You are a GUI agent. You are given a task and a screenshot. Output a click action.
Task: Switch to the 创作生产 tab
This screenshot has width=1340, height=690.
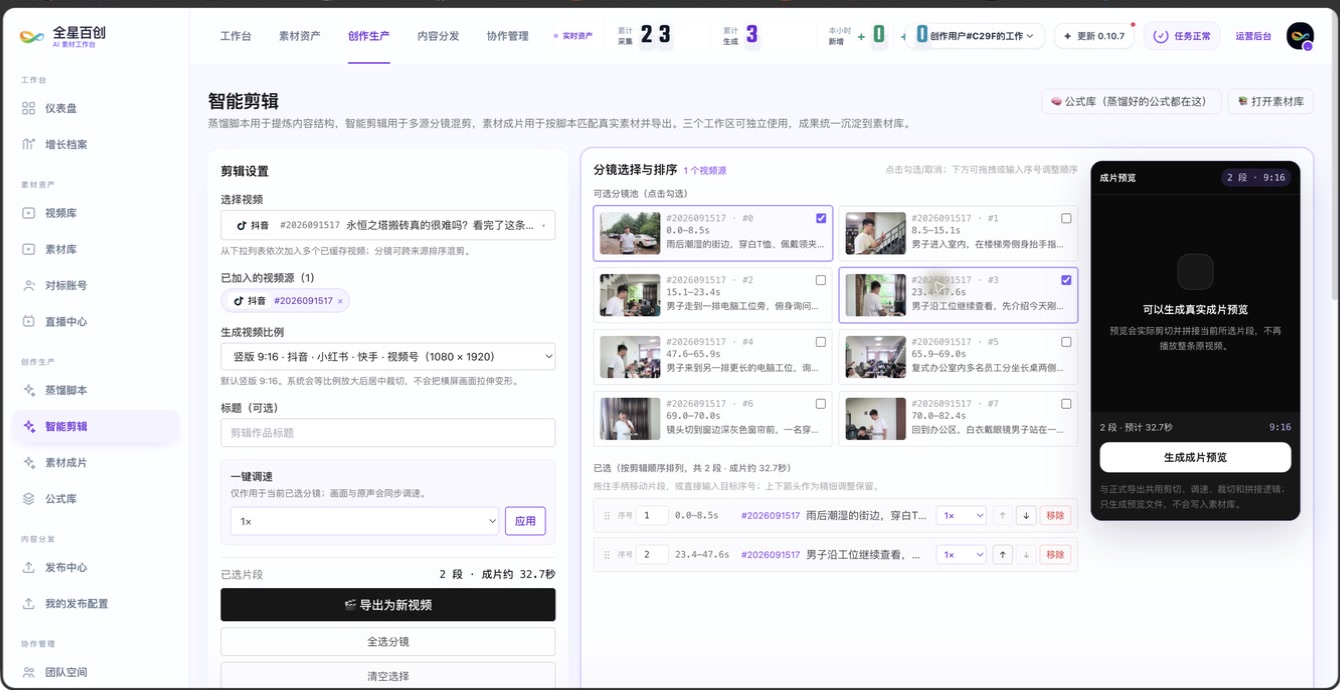tap(369, 36)
